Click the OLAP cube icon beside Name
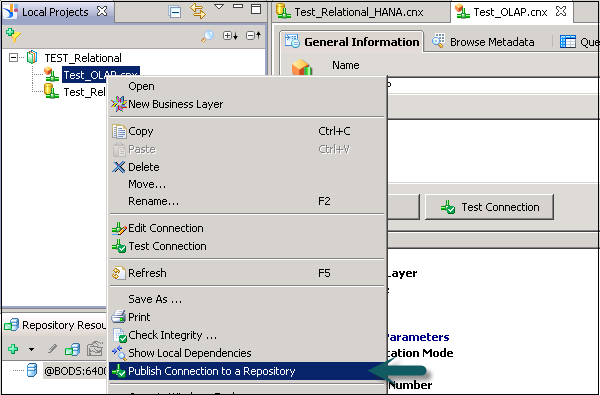The width and height of the screenshot is (600, 395). [302, 68]
